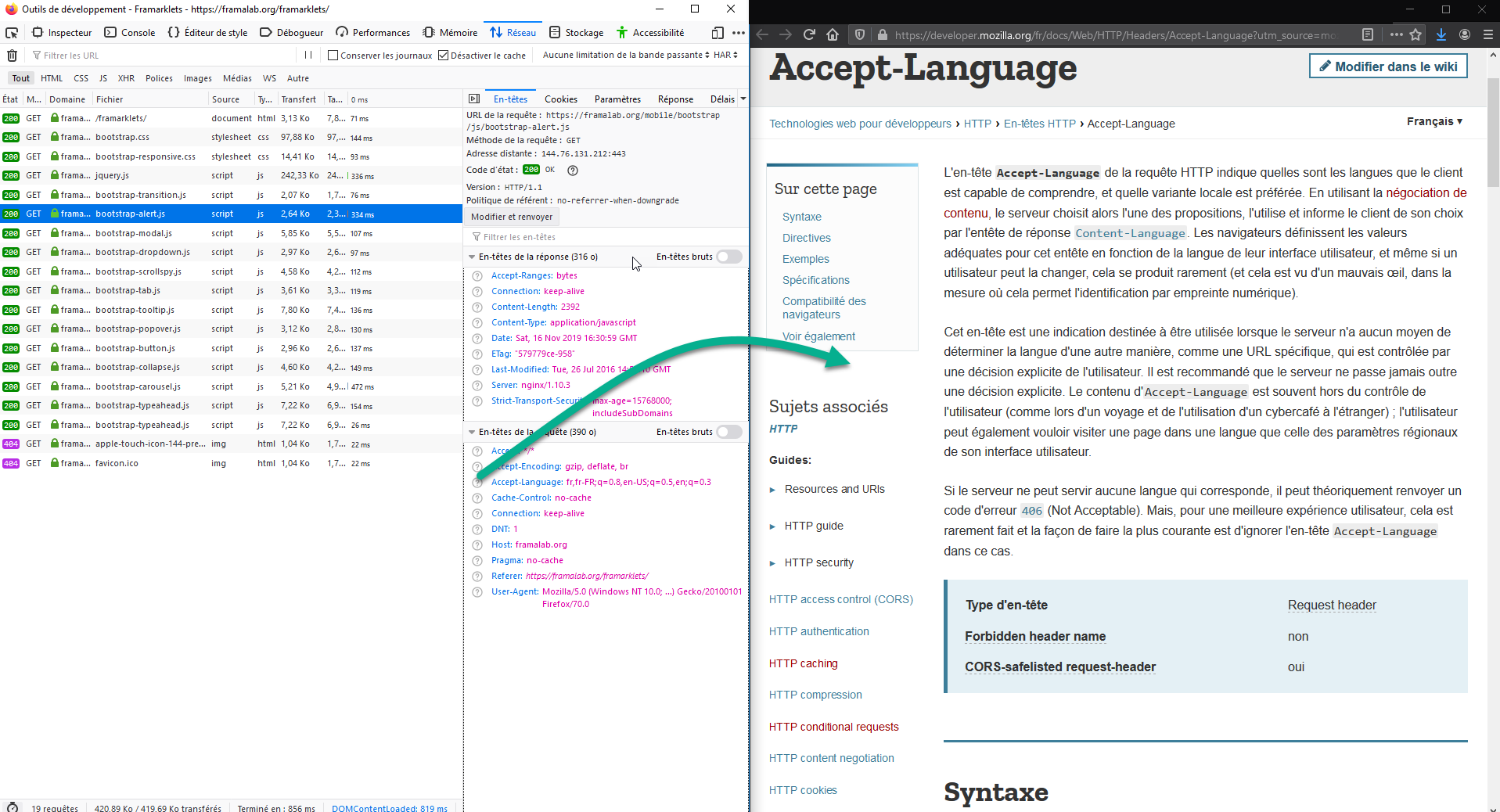Screen dimensions: 1500x812
Task: Click Modifier et renvoyer button
Action: coord(512,217)
